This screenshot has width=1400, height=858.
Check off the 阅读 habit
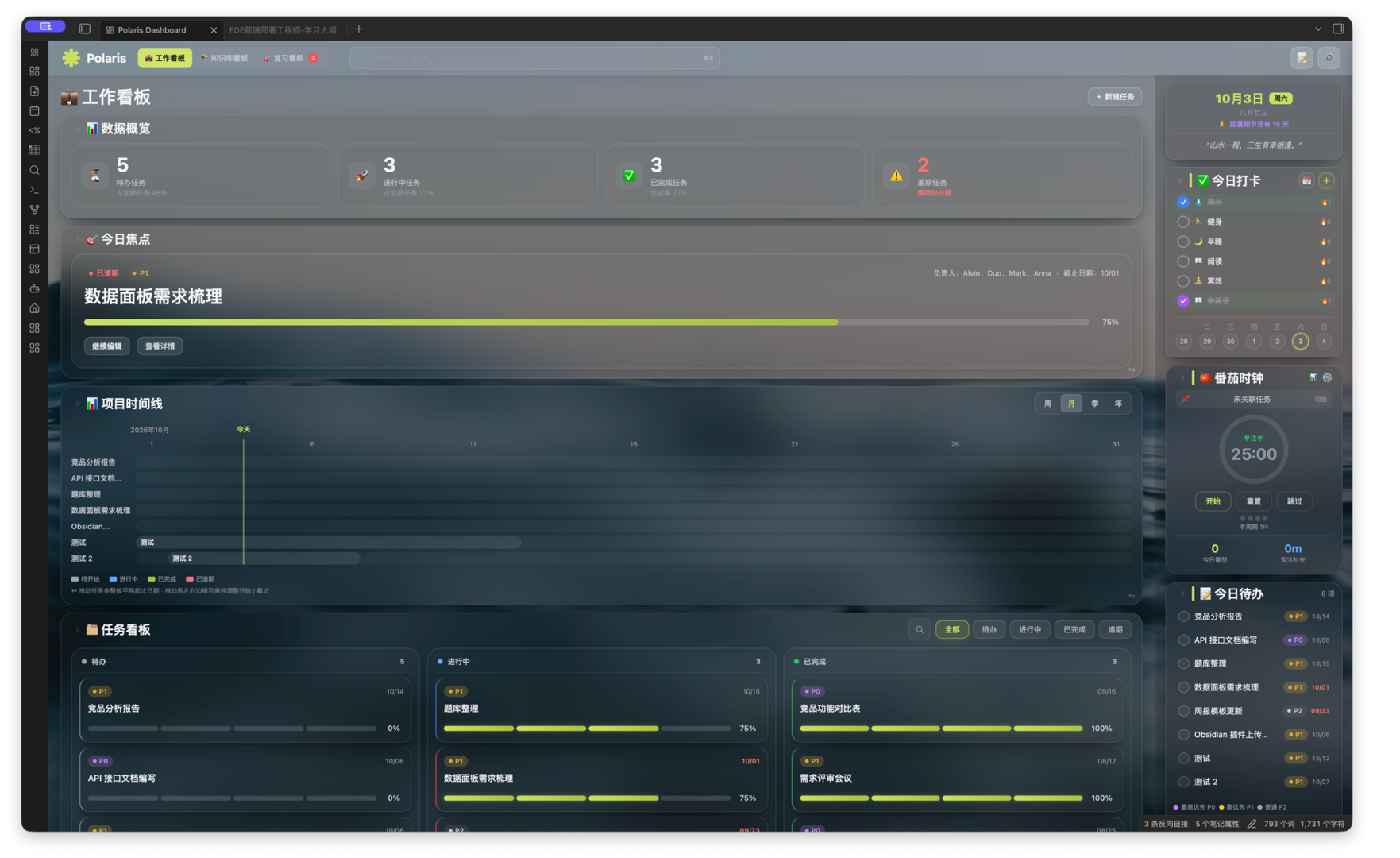click(1183, 261)
